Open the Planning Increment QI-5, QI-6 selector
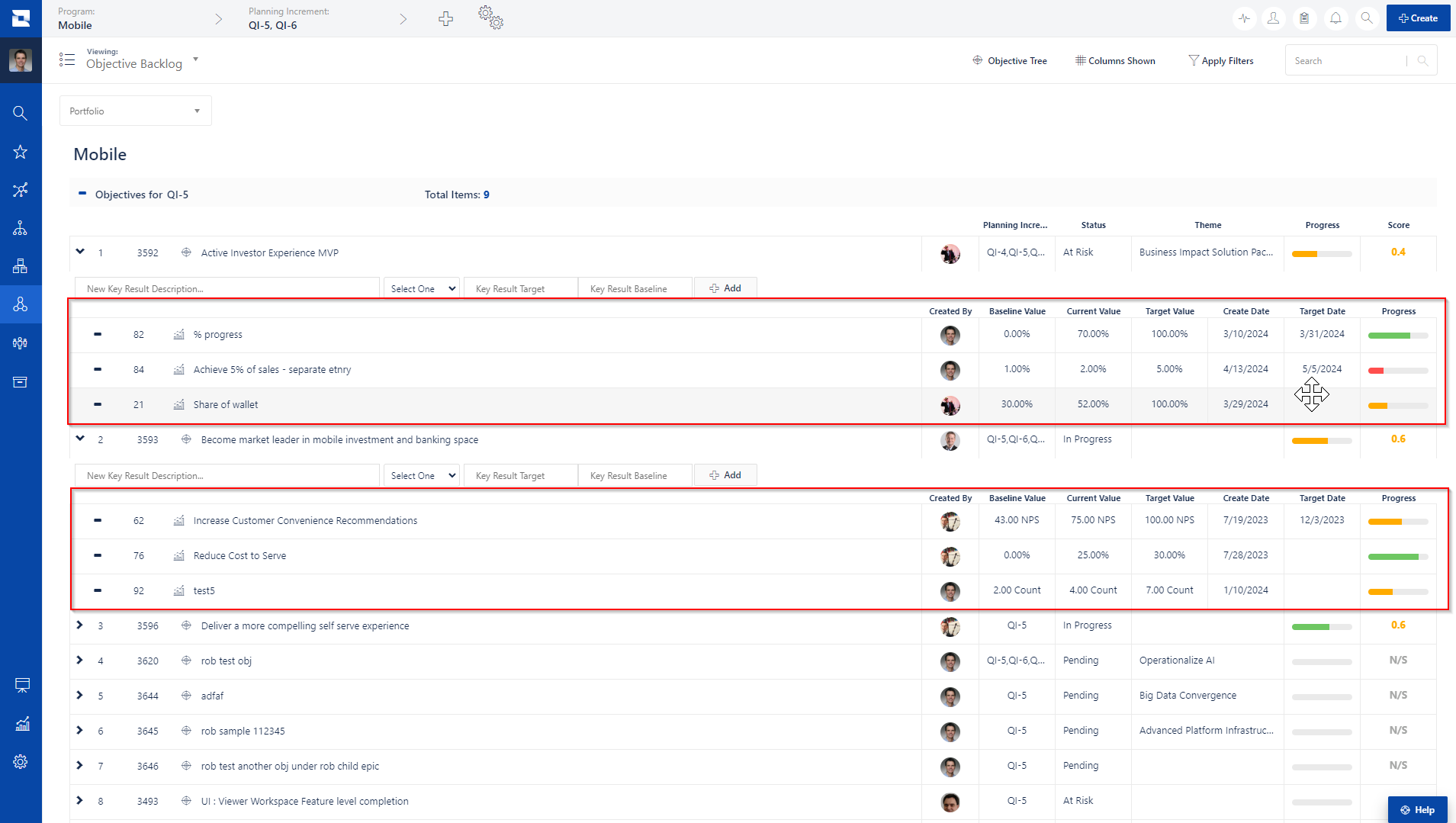The height and width of the screenshot is (823, 1456). point(328,19)
